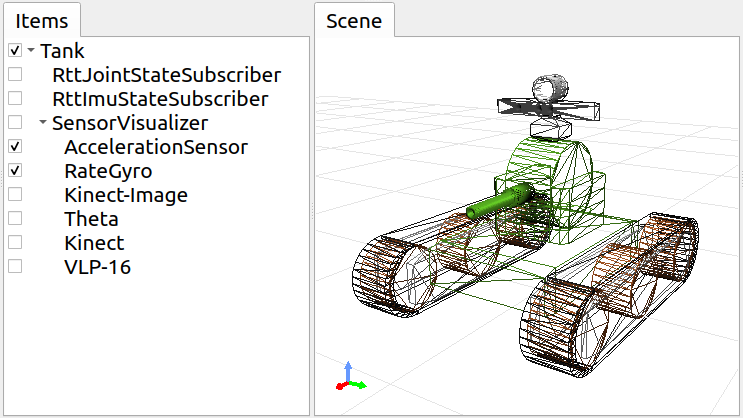Select the Theta sensor item
743x418 pixels.
click(x=91, y=219)
